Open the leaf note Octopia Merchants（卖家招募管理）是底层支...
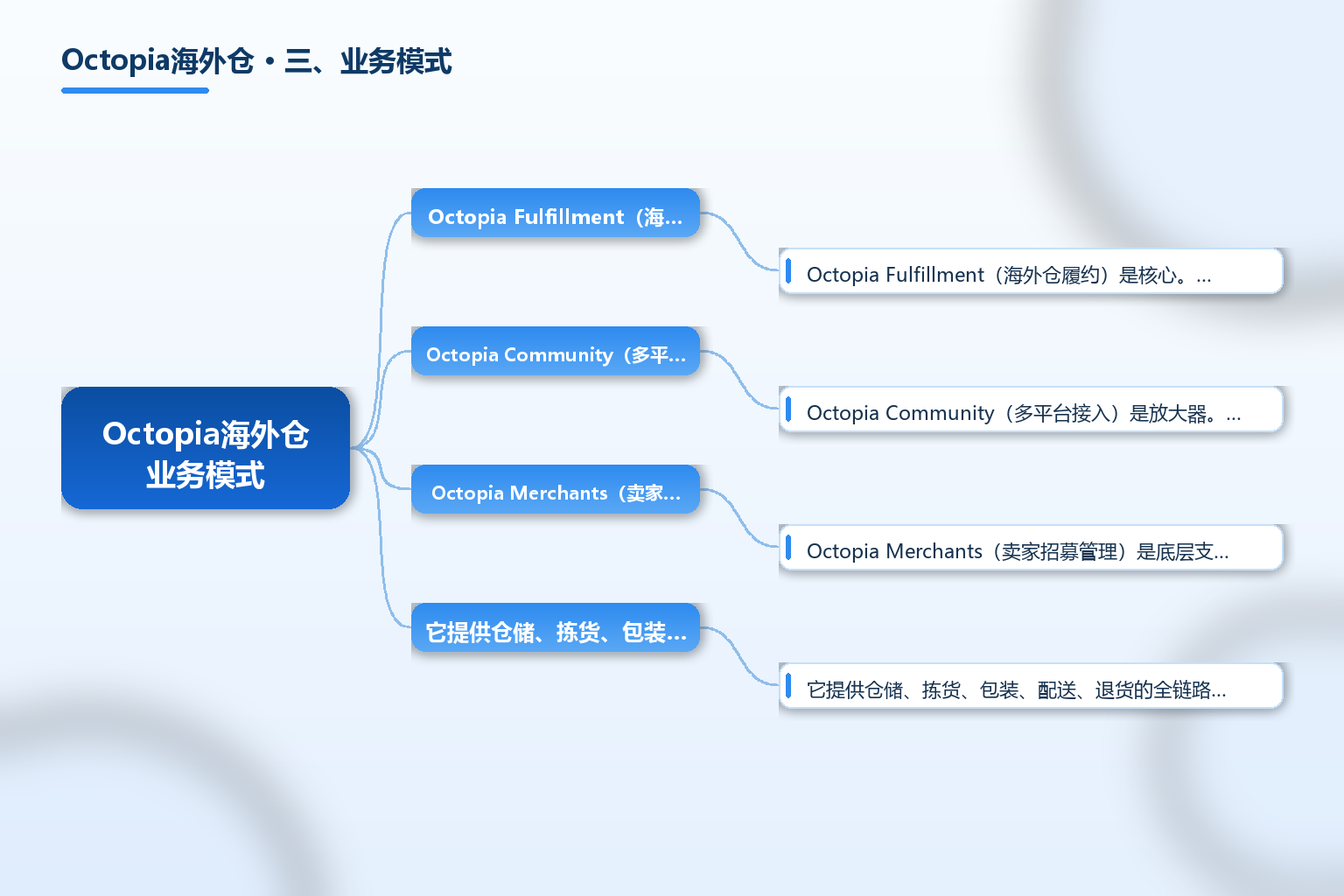Viewport: 1344px width, 896px height. tap(1031, 548)
